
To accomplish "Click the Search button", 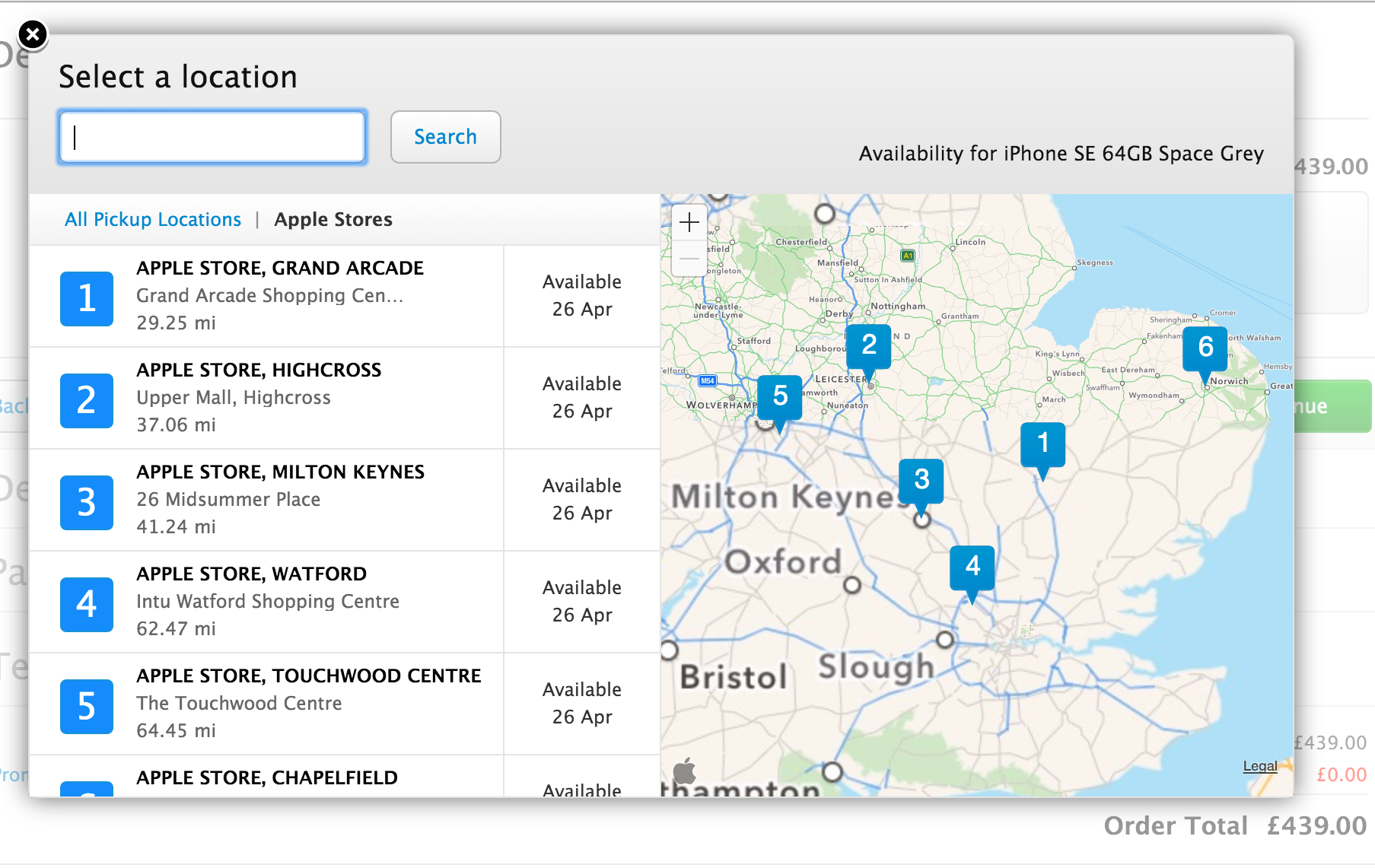I will [x=445, y=137].
